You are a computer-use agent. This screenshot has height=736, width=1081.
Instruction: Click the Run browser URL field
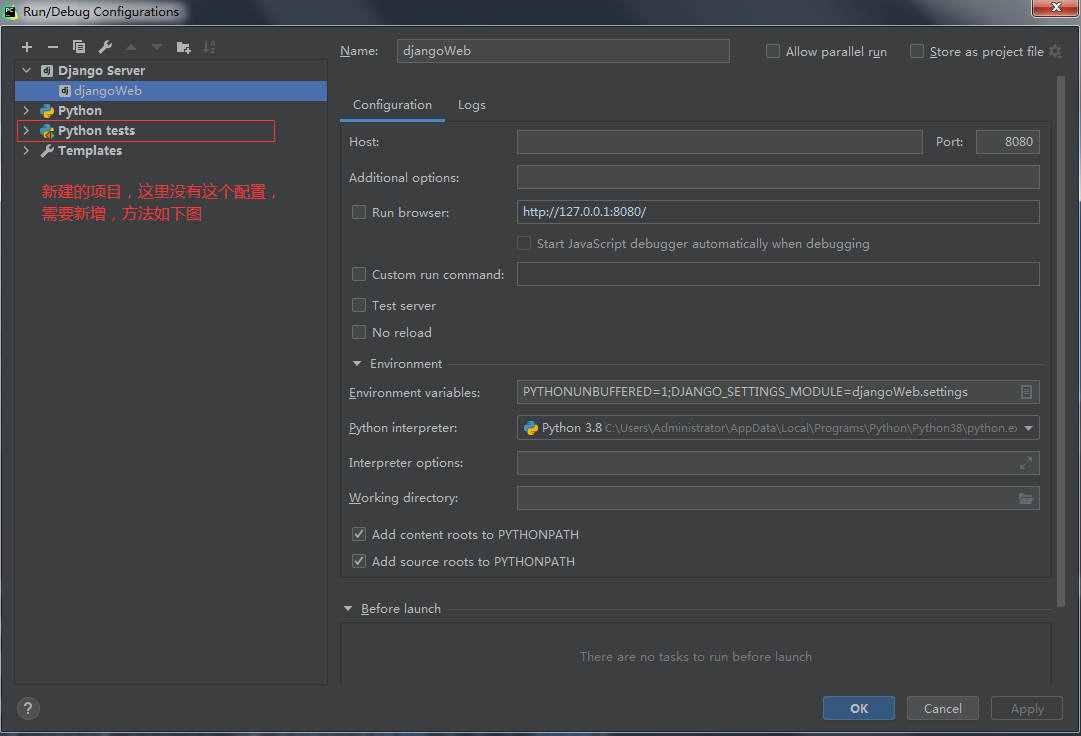778,212
